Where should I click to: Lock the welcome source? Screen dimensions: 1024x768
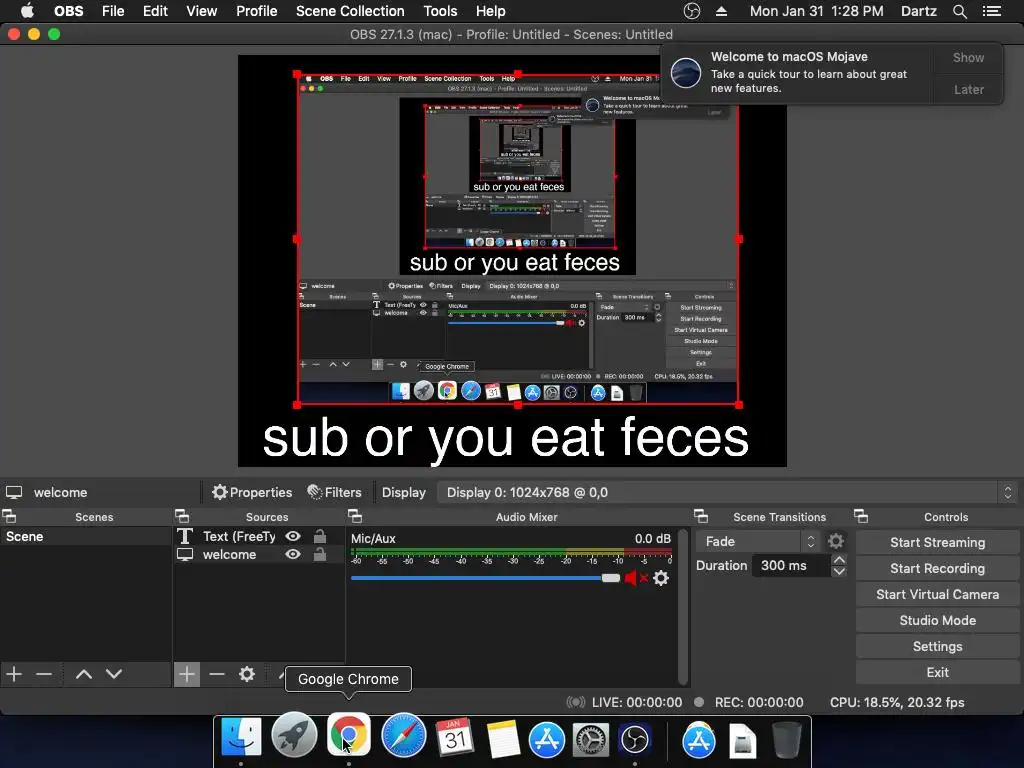point(320,554)
